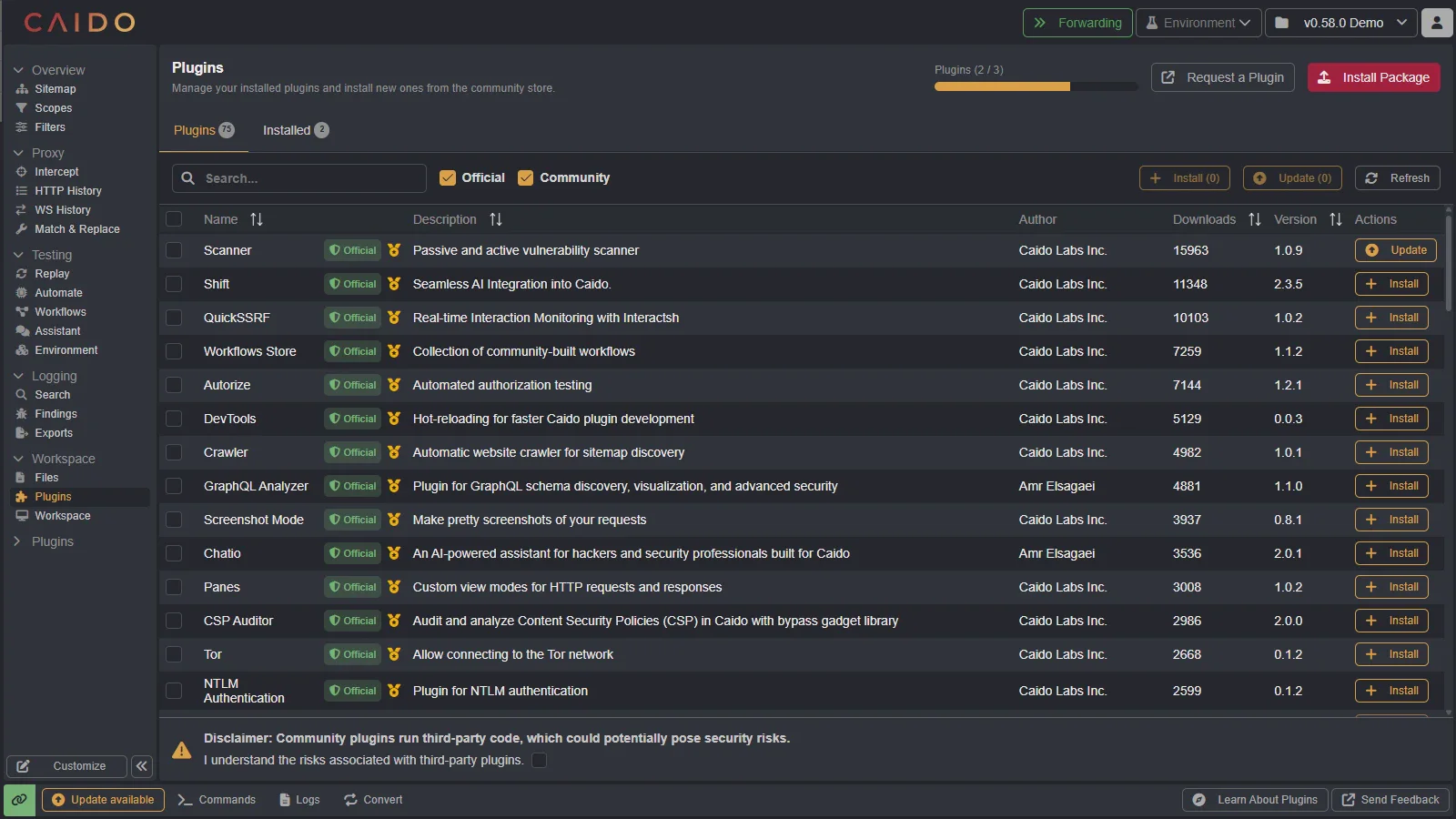Select the Shift plugin row checkbox

pos(174,284)
